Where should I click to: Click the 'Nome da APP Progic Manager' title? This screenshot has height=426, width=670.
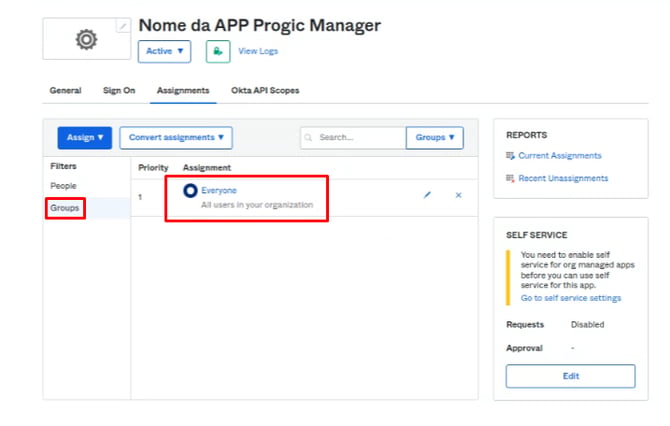pyautogui.click(x=259, y=26)
